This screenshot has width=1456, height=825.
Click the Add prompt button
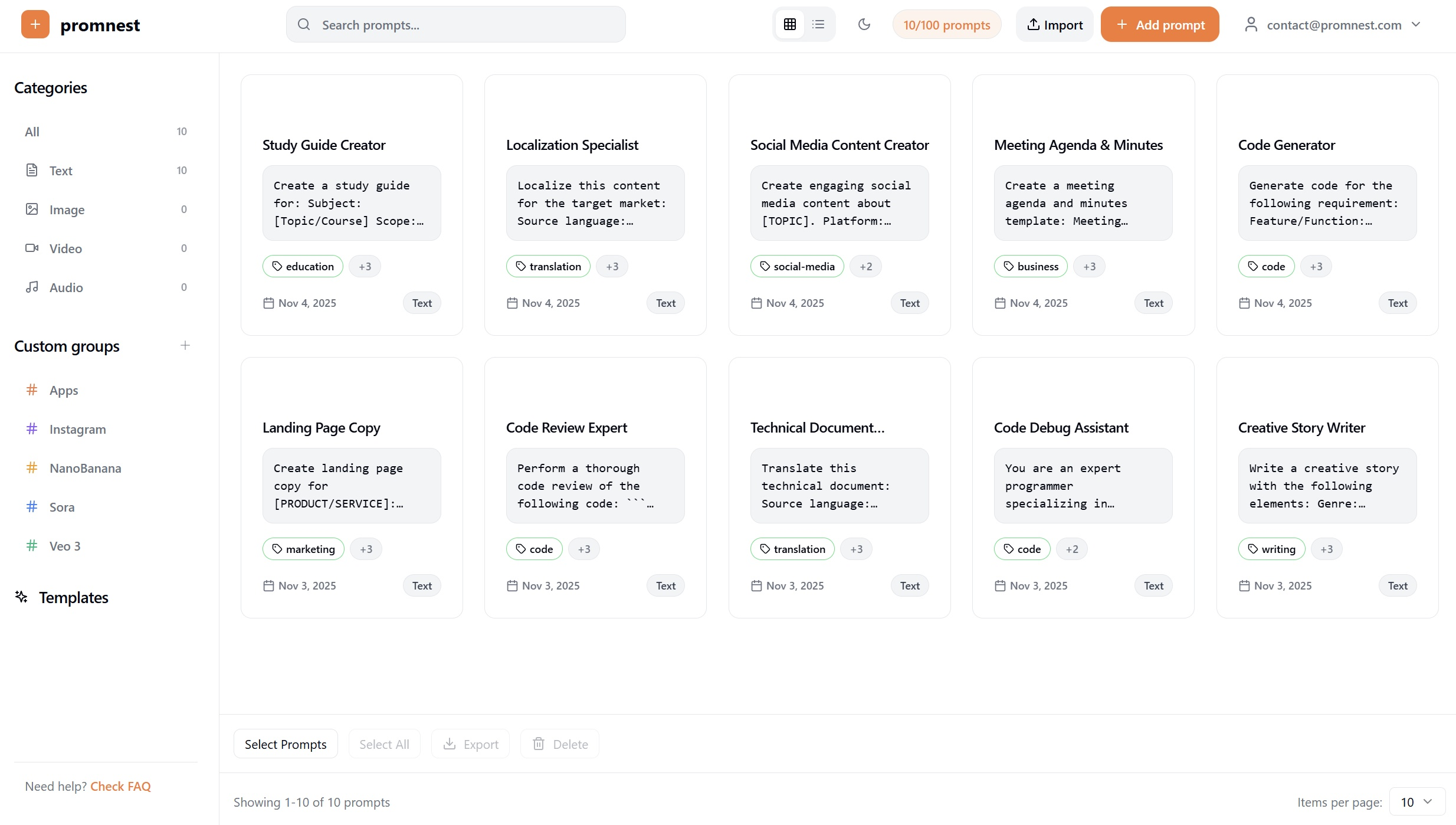pyautogui.click(x=1159, y=24)
